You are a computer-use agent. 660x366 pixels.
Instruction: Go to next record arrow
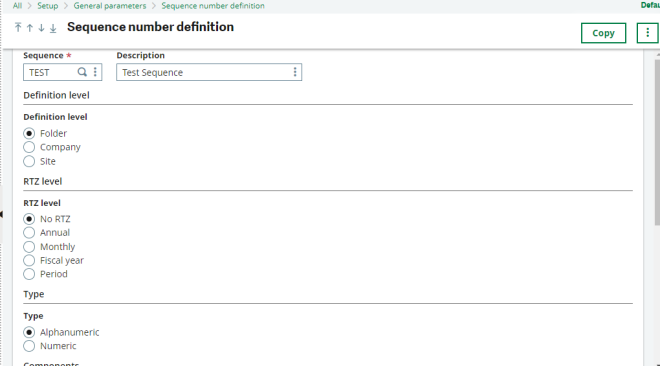coord(41,28)
